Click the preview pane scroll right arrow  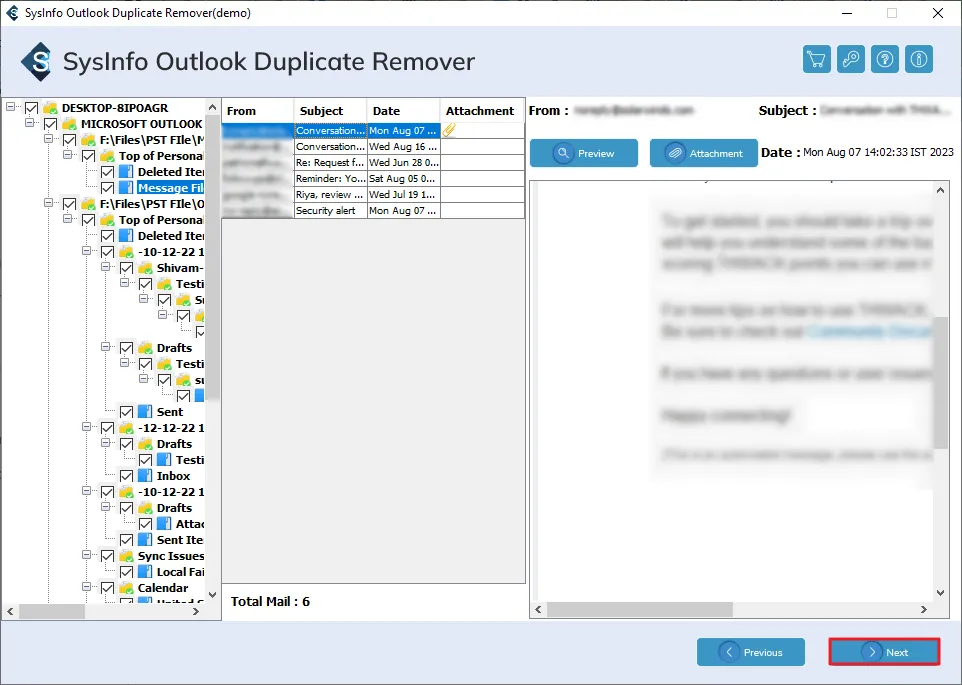(923, 609)
